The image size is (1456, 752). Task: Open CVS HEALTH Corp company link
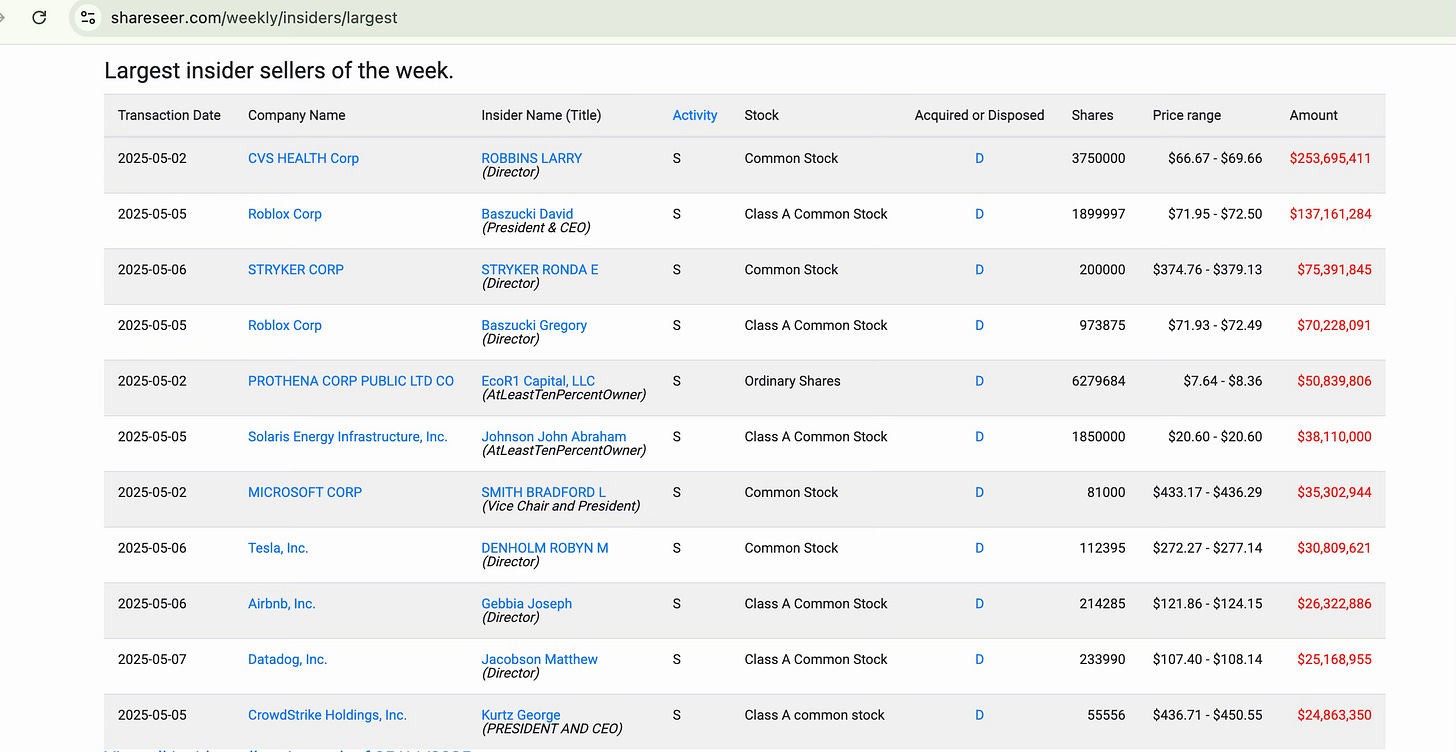click(303, 158)
